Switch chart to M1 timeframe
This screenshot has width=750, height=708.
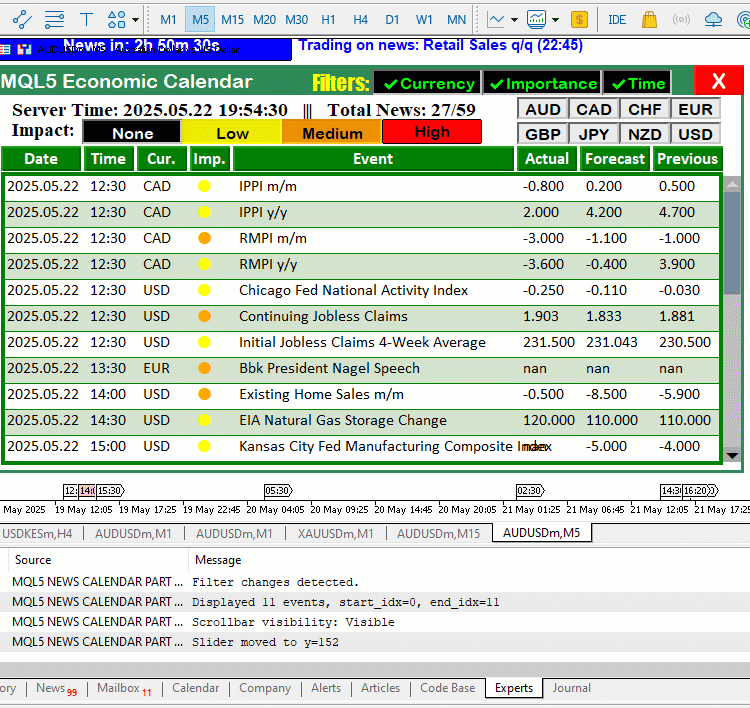tap(168, 20)
